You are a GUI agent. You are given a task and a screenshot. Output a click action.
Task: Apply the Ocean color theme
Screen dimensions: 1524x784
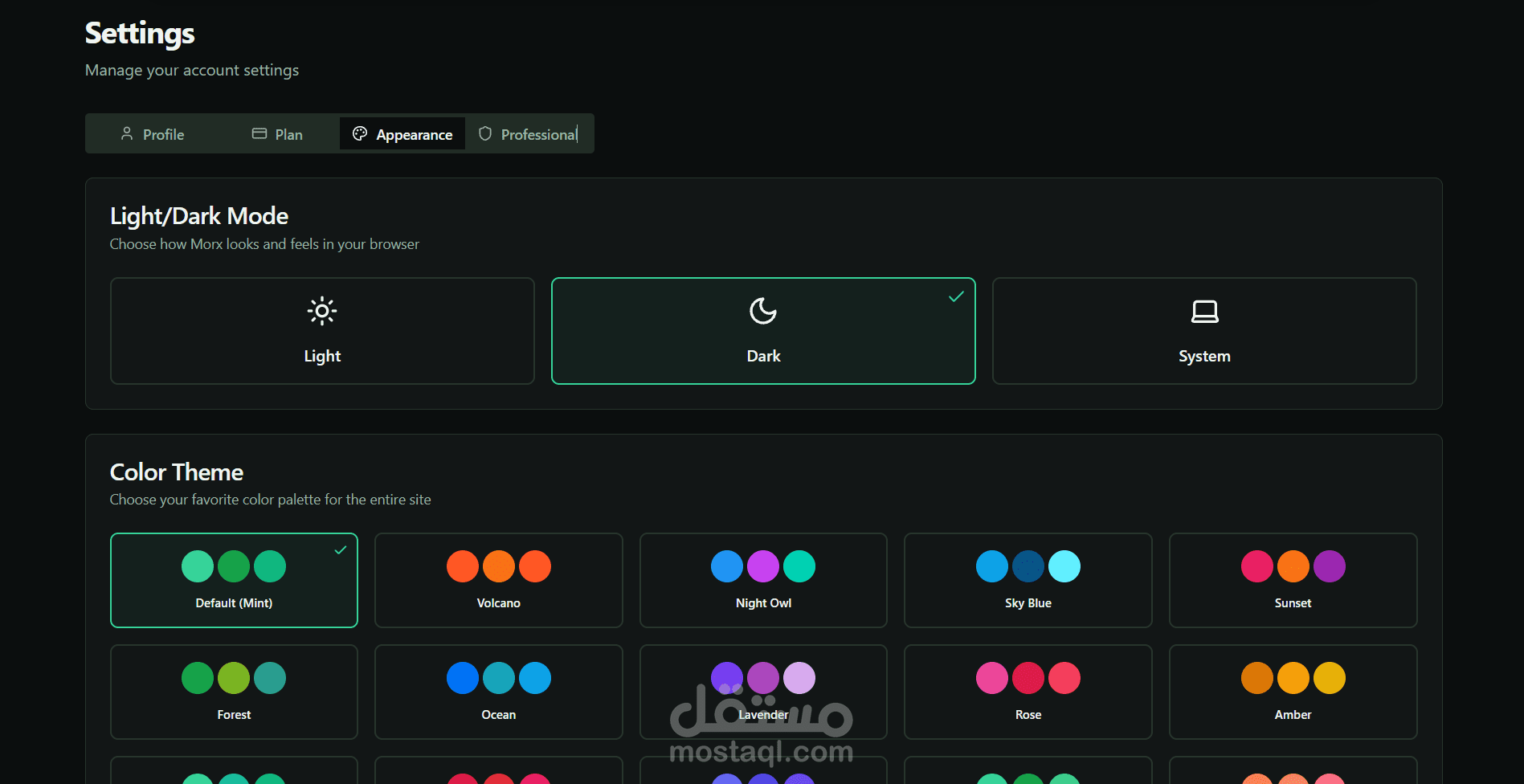499,692
